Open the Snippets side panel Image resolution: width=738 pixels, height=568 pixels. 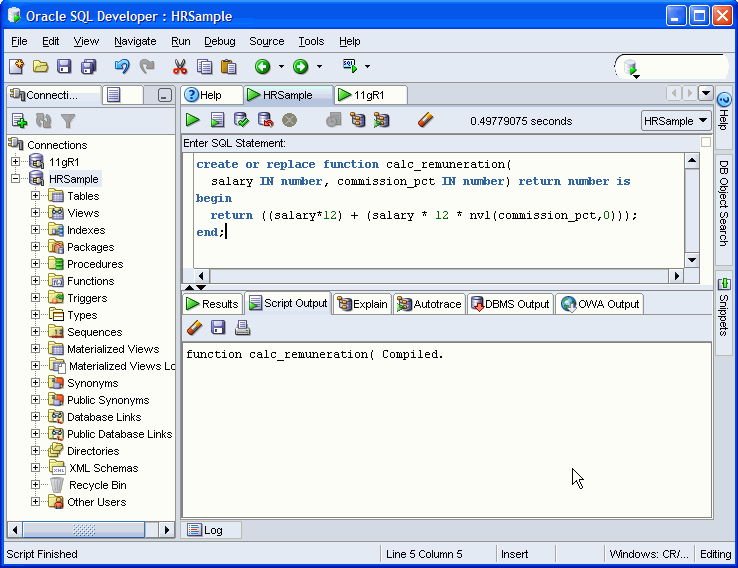click(724, 307)
